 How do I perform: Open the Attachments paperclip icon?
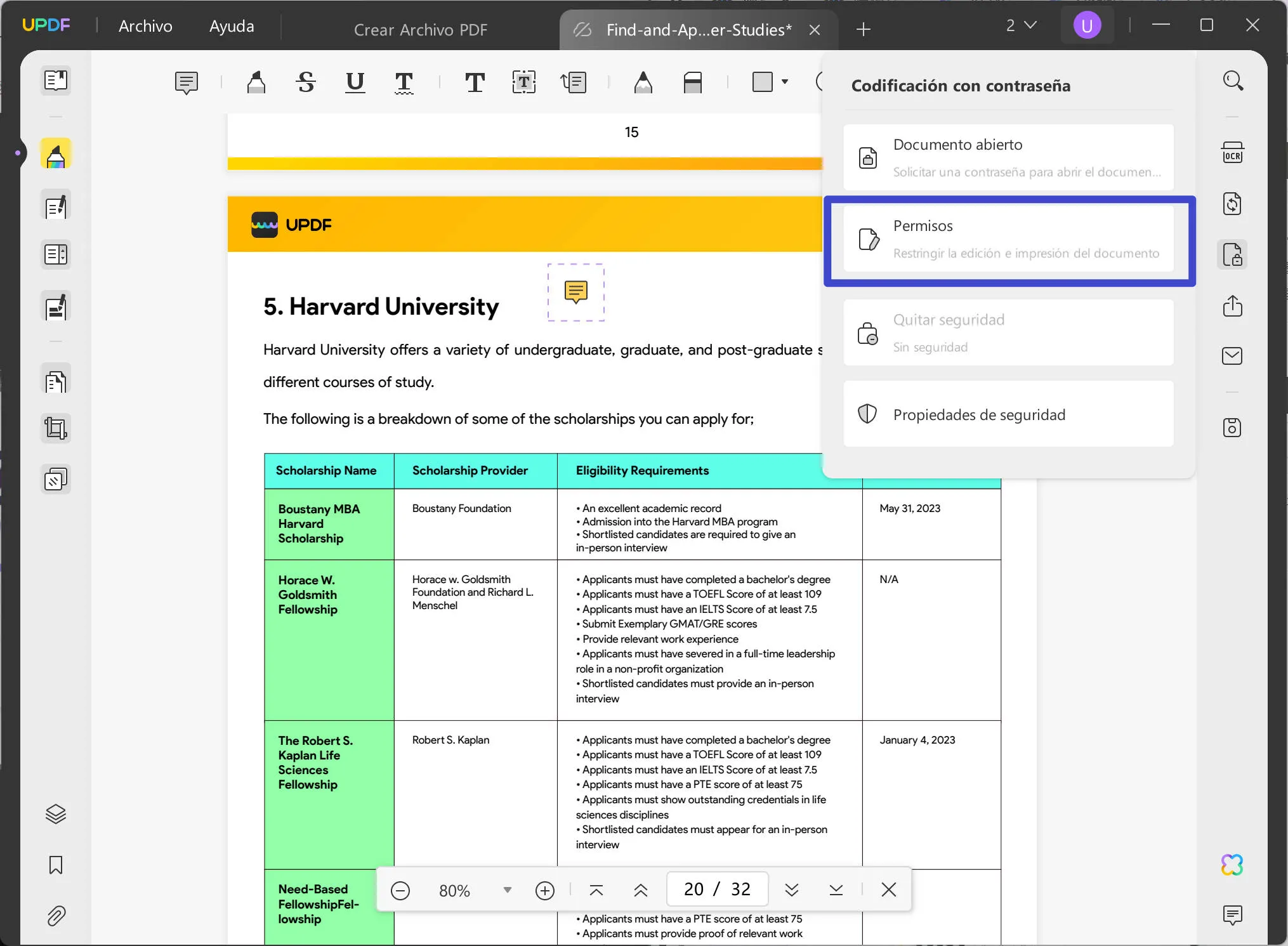[56, 916]
